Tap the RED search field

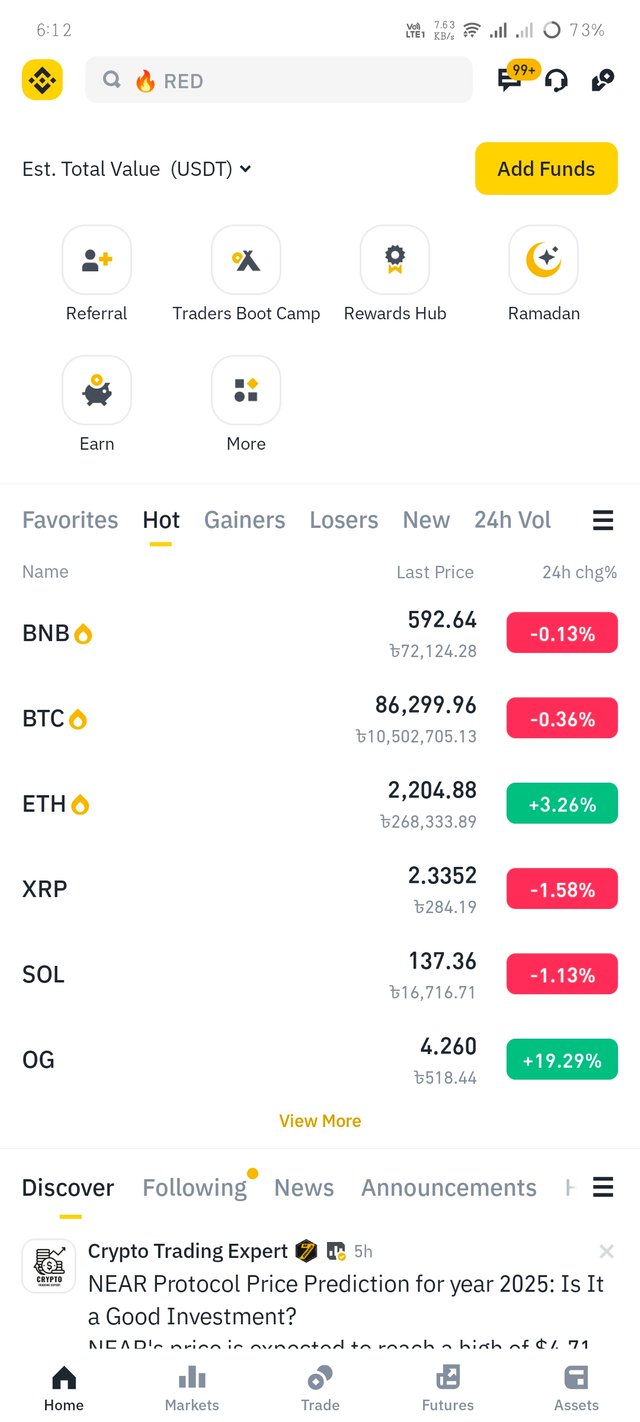point(279,81)
